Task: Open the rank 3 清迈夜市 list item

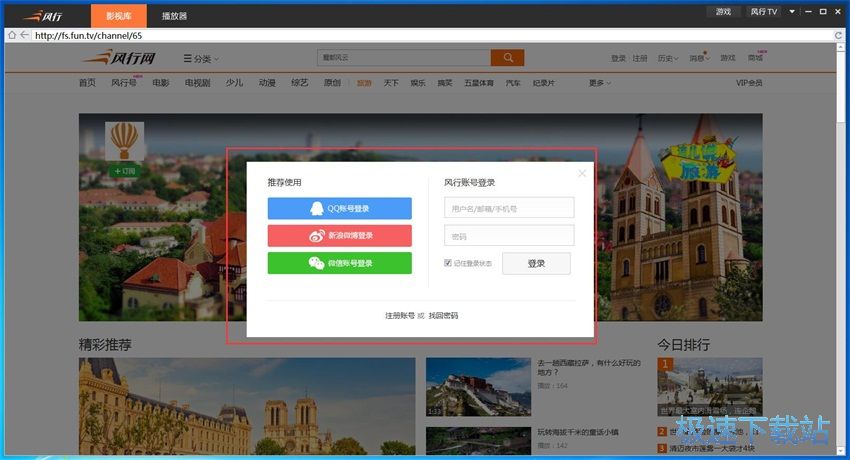Action: click(707, 449)
